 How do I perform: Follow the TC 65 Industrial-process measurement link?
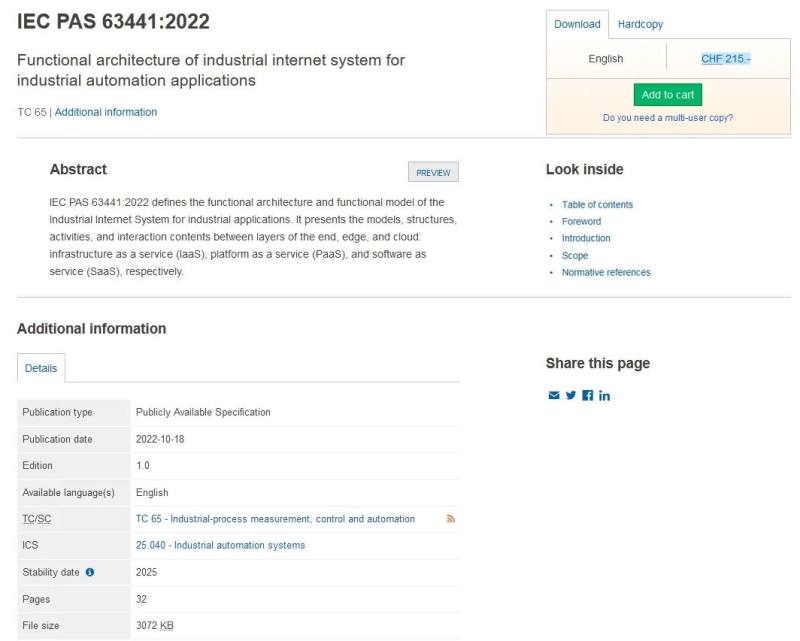point(275,519)
